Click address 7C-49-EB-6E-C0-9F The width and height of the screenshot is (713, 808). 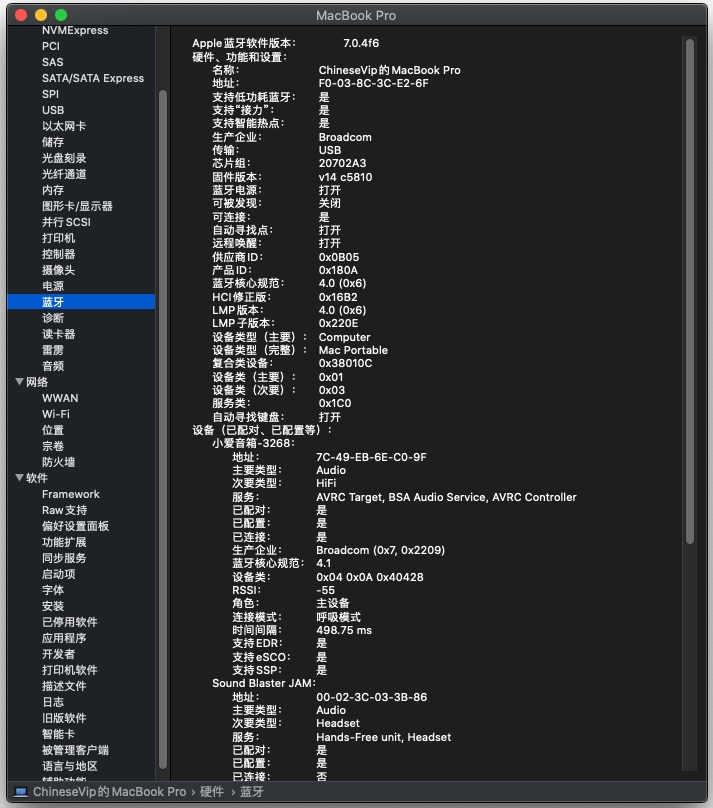tap(371, 457)
